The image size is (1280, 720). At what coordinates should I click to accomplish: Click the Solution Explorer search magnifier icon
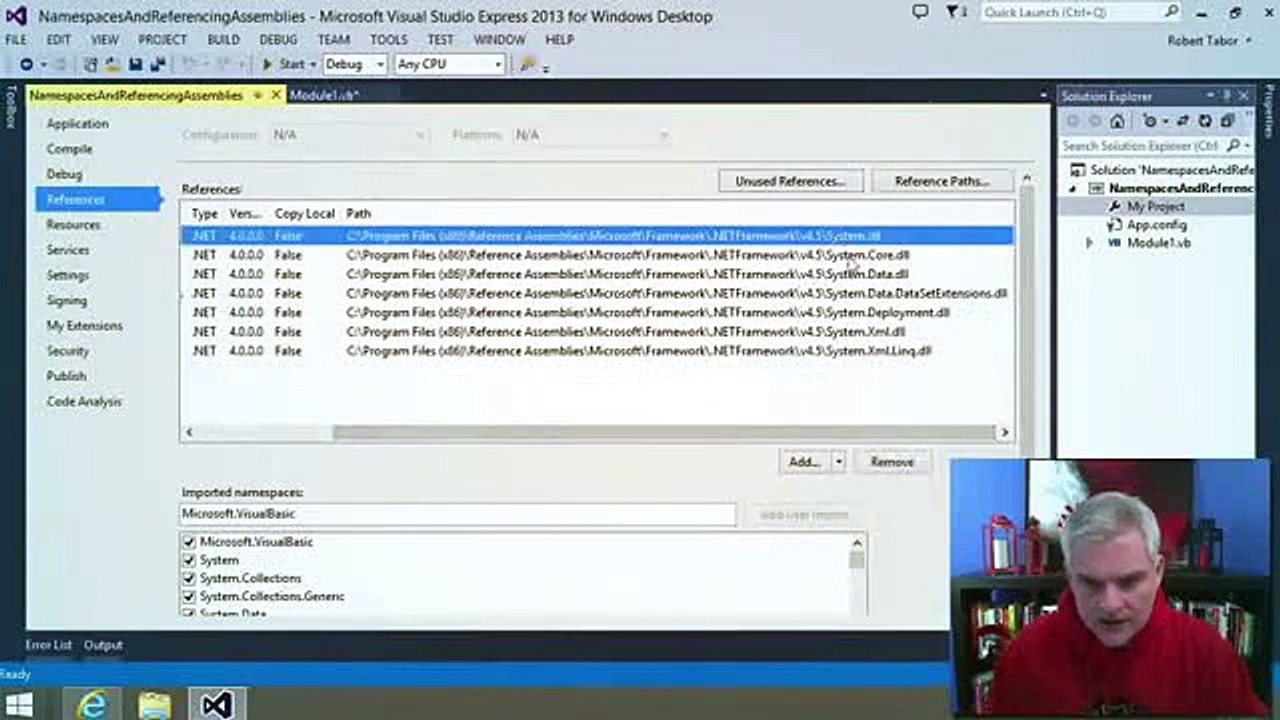(x=1234, y=146)
